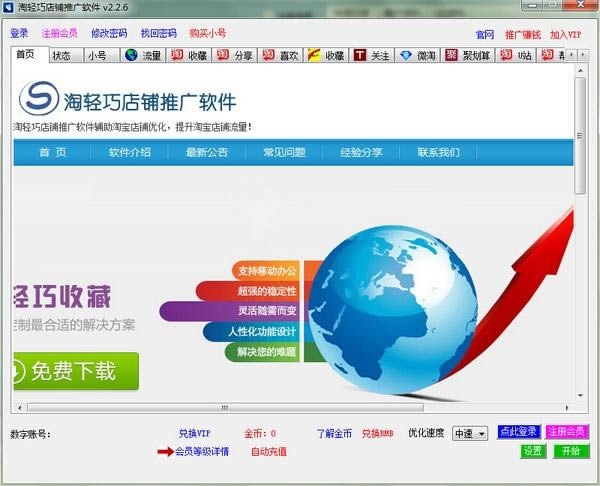Open 最新公告 in the blue navigation bar
The height and width of the screenshot is (486, 600).
tap(207, 152)
